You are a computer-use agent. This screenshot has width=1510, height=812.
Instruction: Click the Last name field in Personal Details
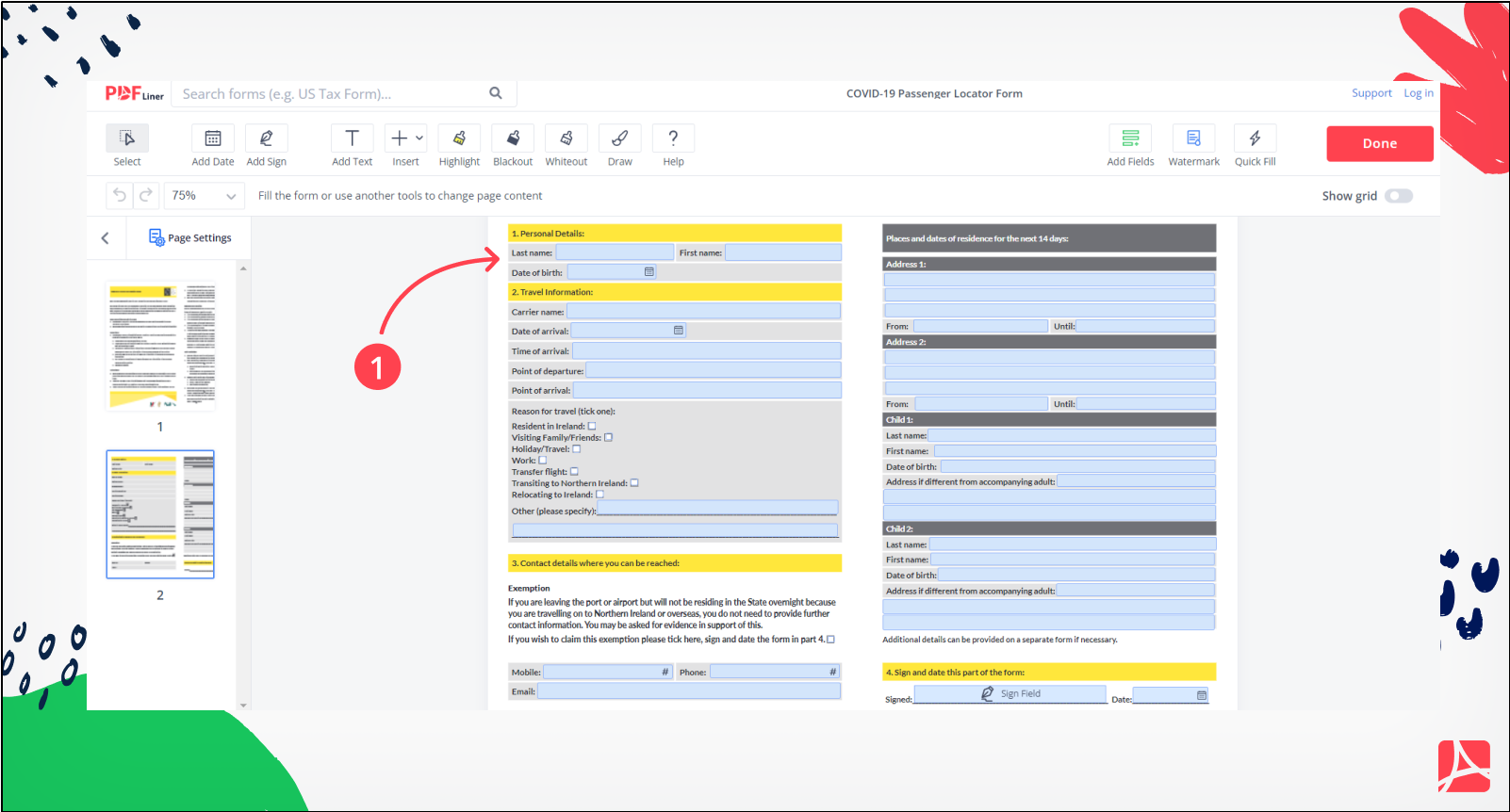tap(615, 252)
